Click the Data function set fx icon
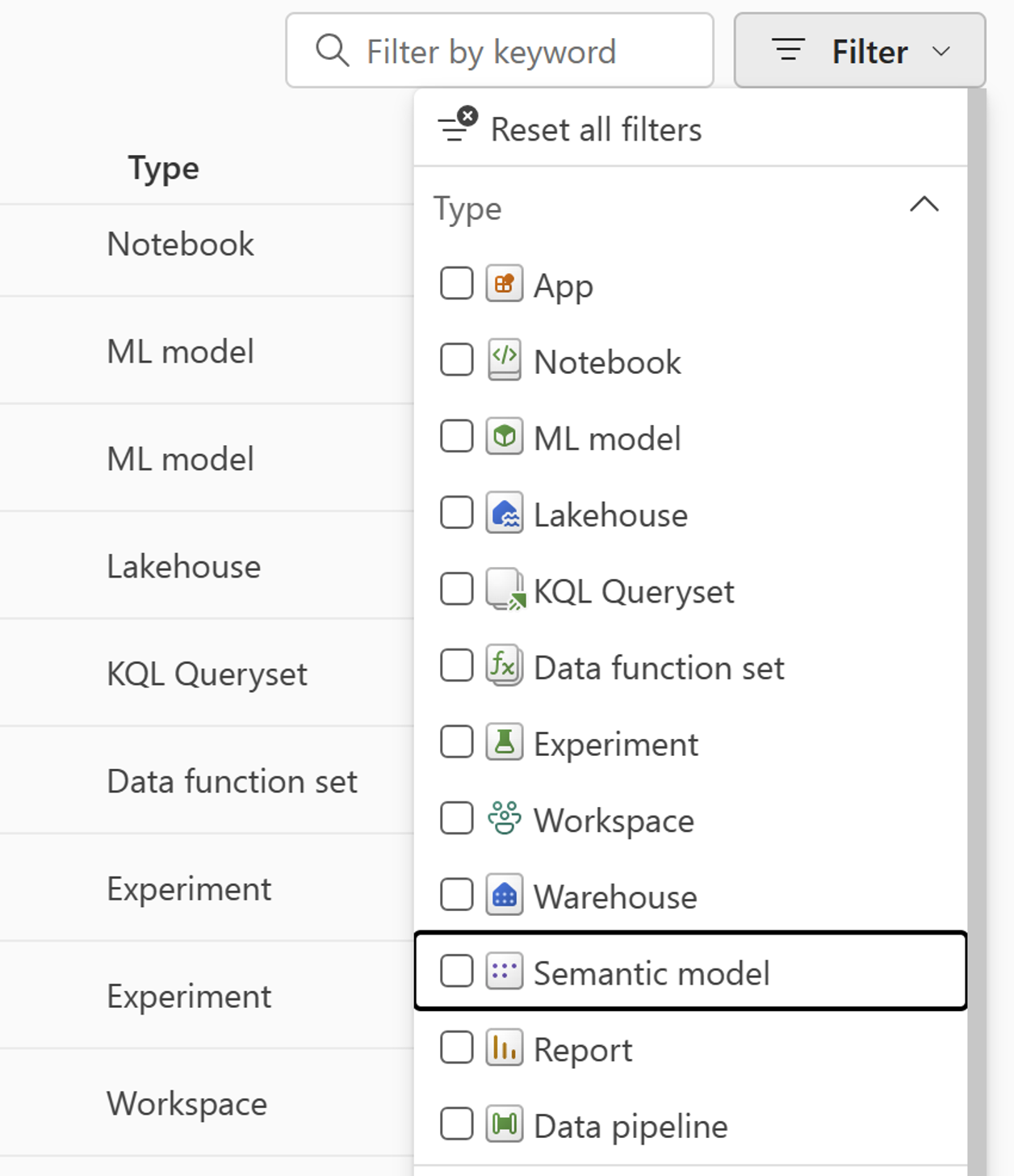The height and width of the screenshot is (1176, 1014). (505, 666)
